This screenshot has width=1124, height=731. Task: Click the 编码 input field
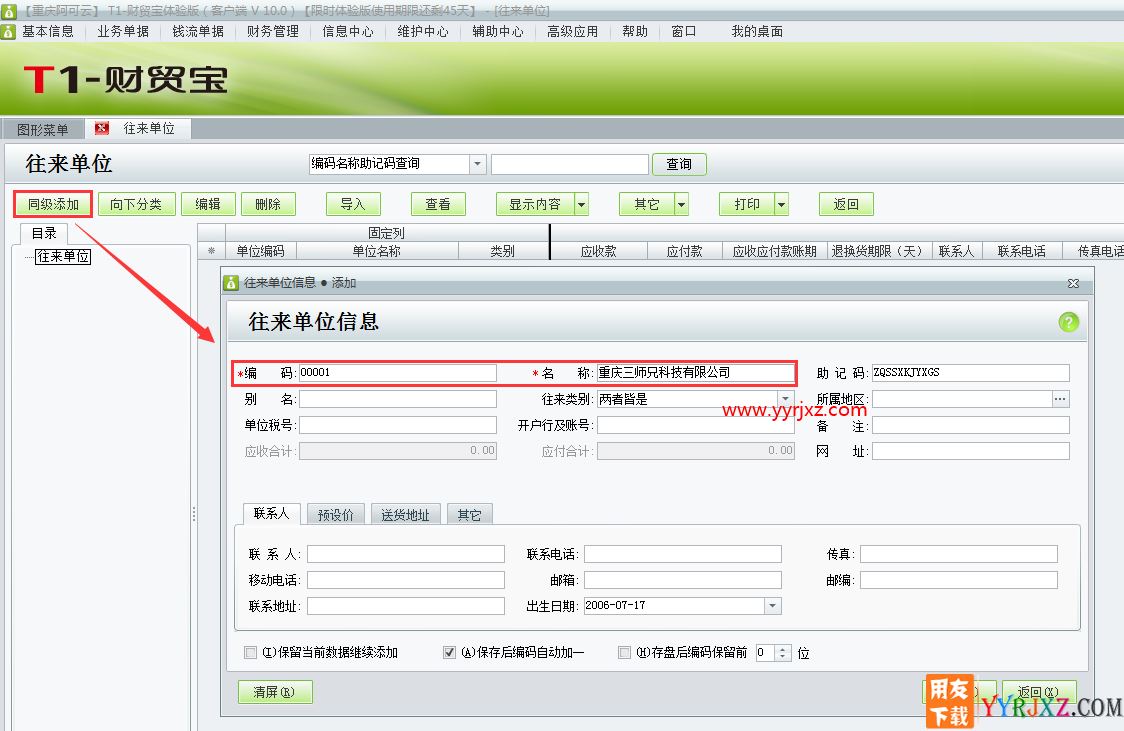(398, 373)
